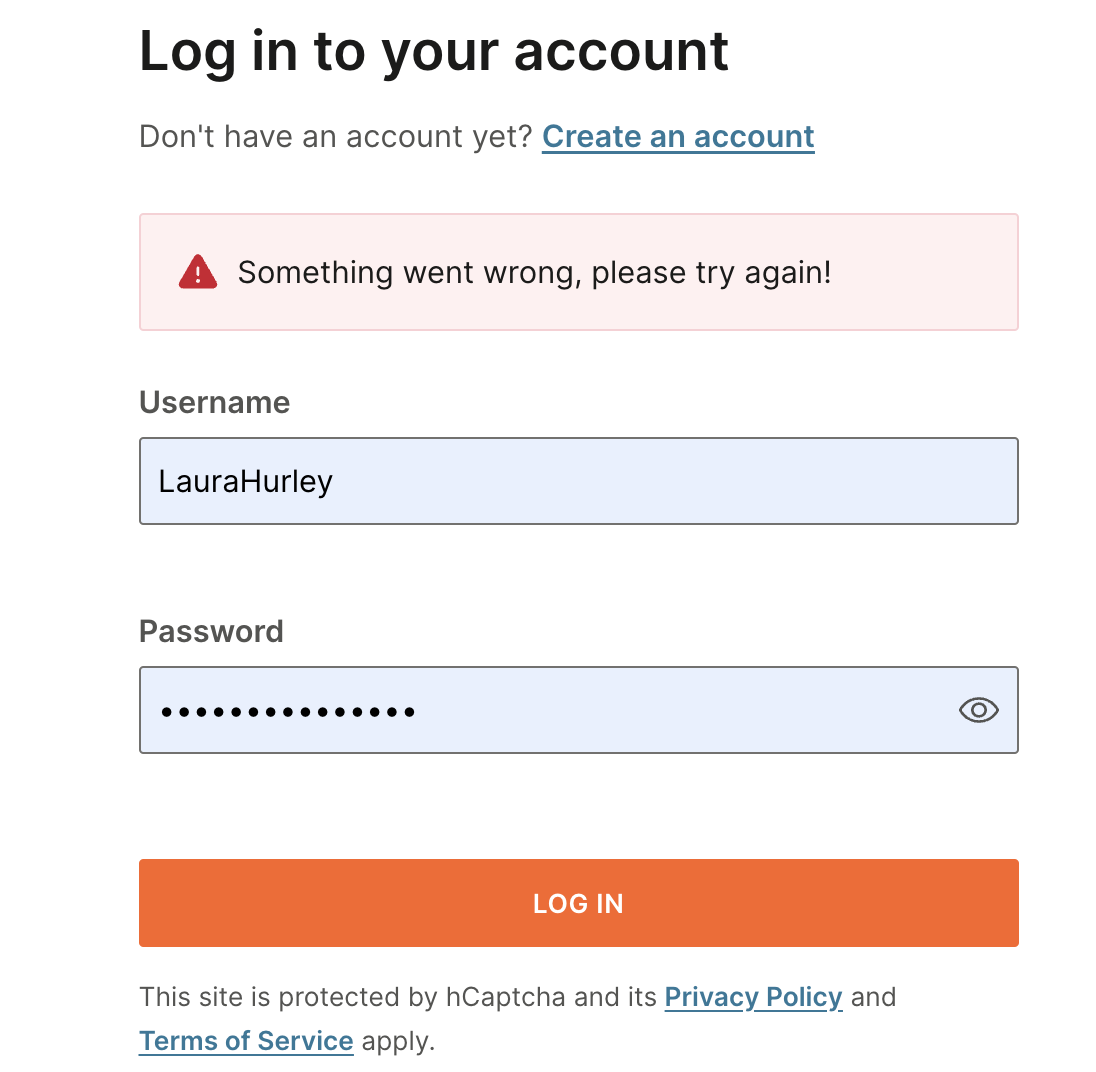Screen dimensions: 1096x1072
Task: Open the Privacy Policy link
Action: click(753, 997)
